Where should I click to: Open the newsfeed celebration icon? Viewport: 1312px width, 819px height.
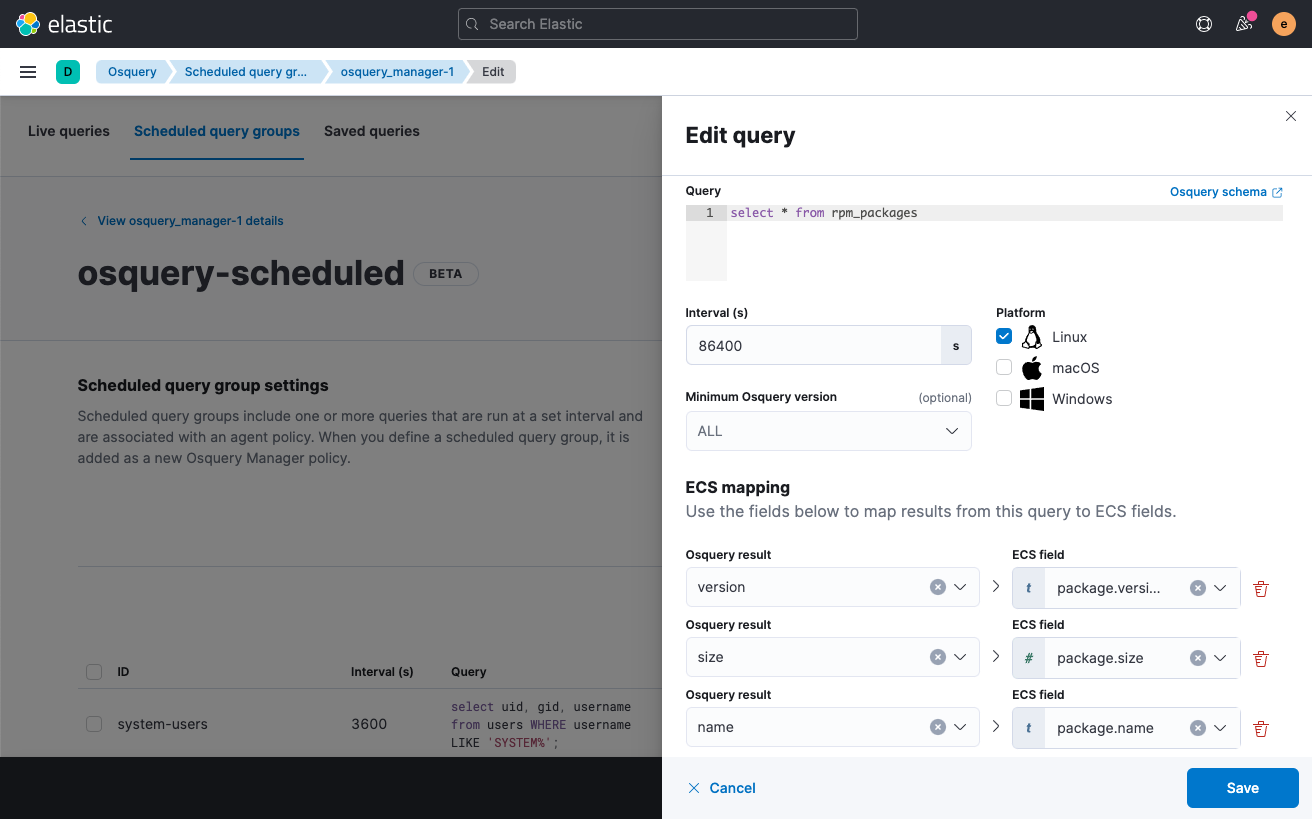point(1244,24)
